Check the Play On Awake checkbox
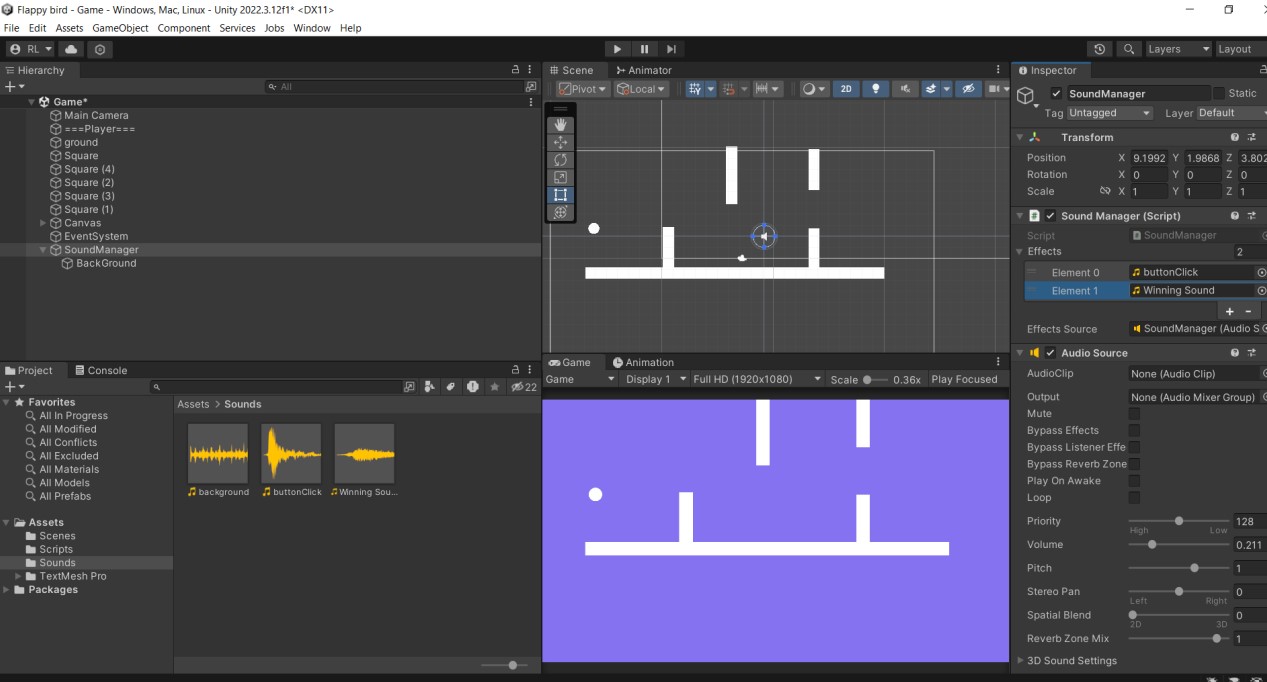Image resolution: width=1267 pixels, height=682 pixels. (1134, 481)
